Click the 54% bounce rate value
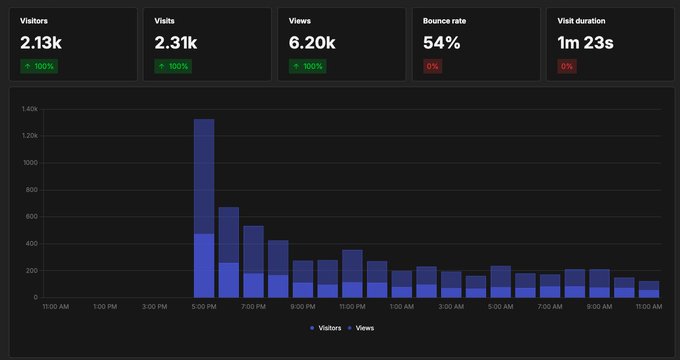This screenshot has height=360, width=680. (x=441, y=43)
